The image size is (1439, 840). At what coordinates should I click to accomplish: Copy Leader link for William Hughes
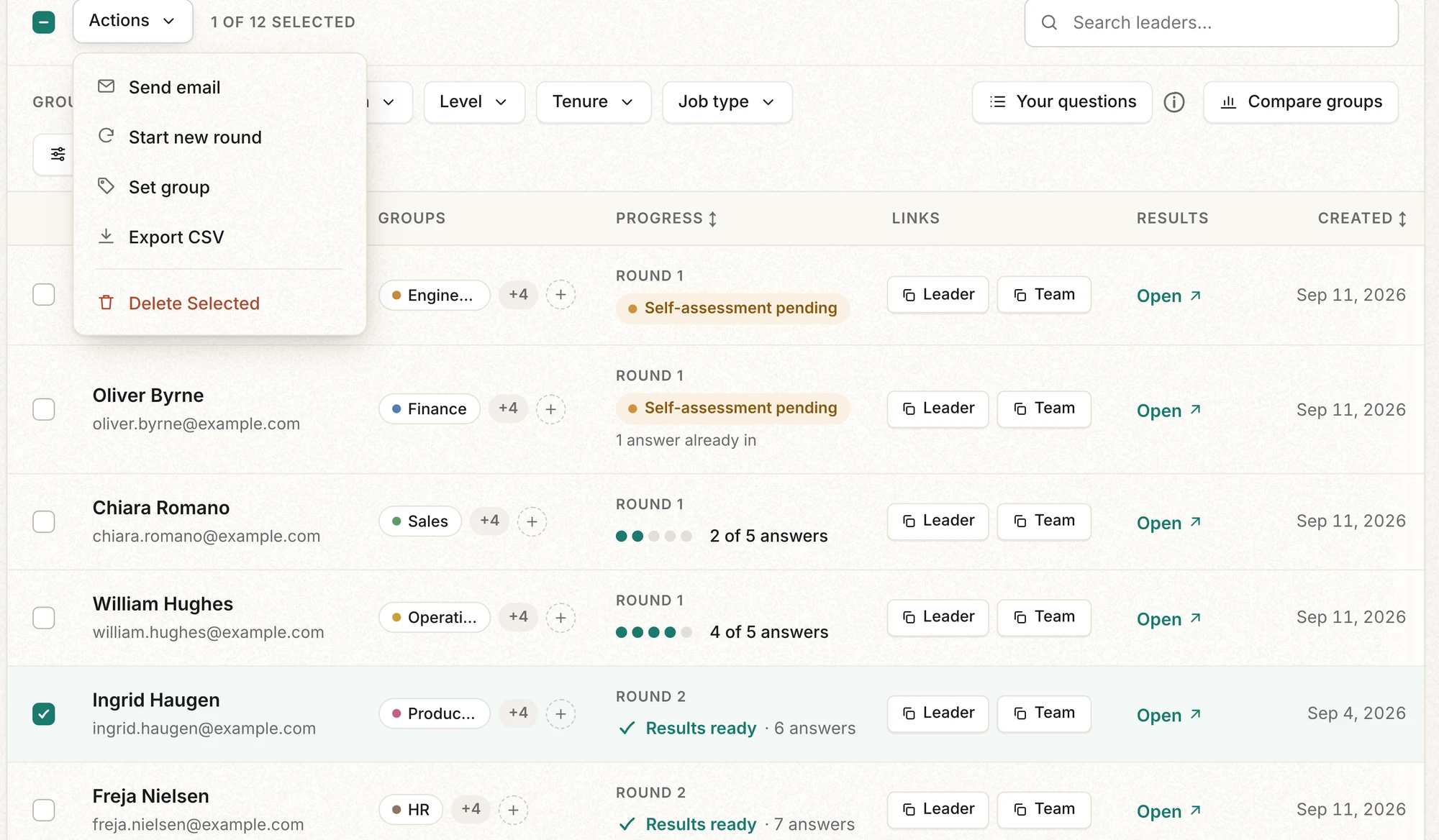pyautogui.click(x=938, y=618)
